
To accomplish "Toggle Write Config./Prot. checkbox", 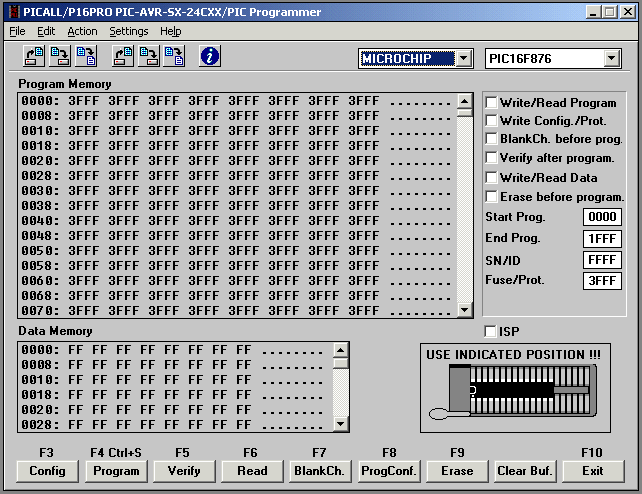I will [491, 120].
